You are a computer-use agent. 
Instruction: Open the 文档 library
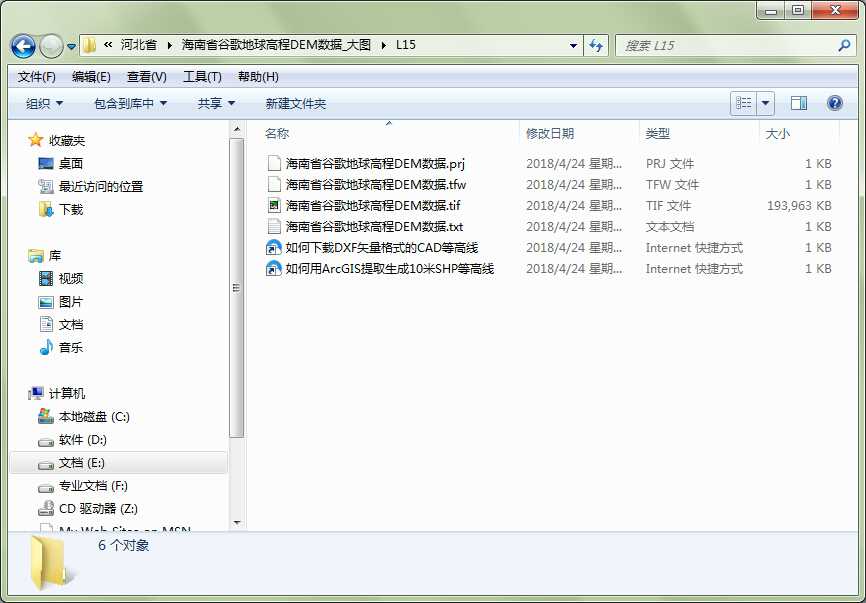tap(71, 325)
